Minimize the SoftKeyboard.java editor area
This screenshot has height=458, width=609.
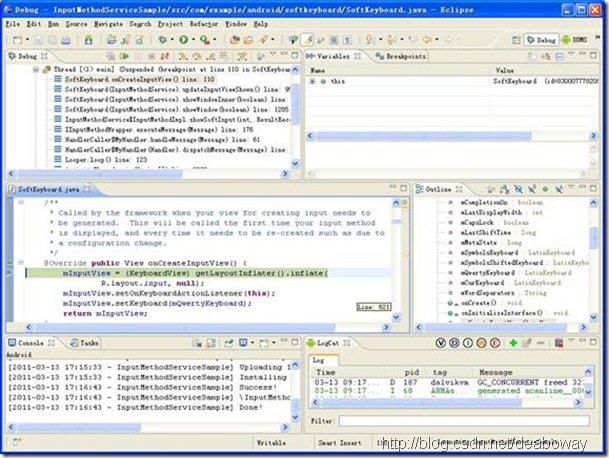coord(393,188)
